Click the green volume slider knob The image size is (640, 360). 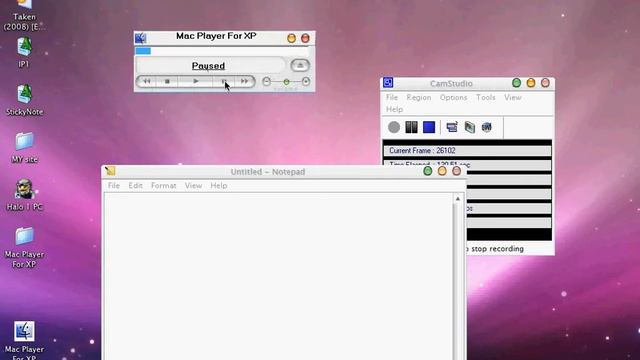(x=287, y=82)
